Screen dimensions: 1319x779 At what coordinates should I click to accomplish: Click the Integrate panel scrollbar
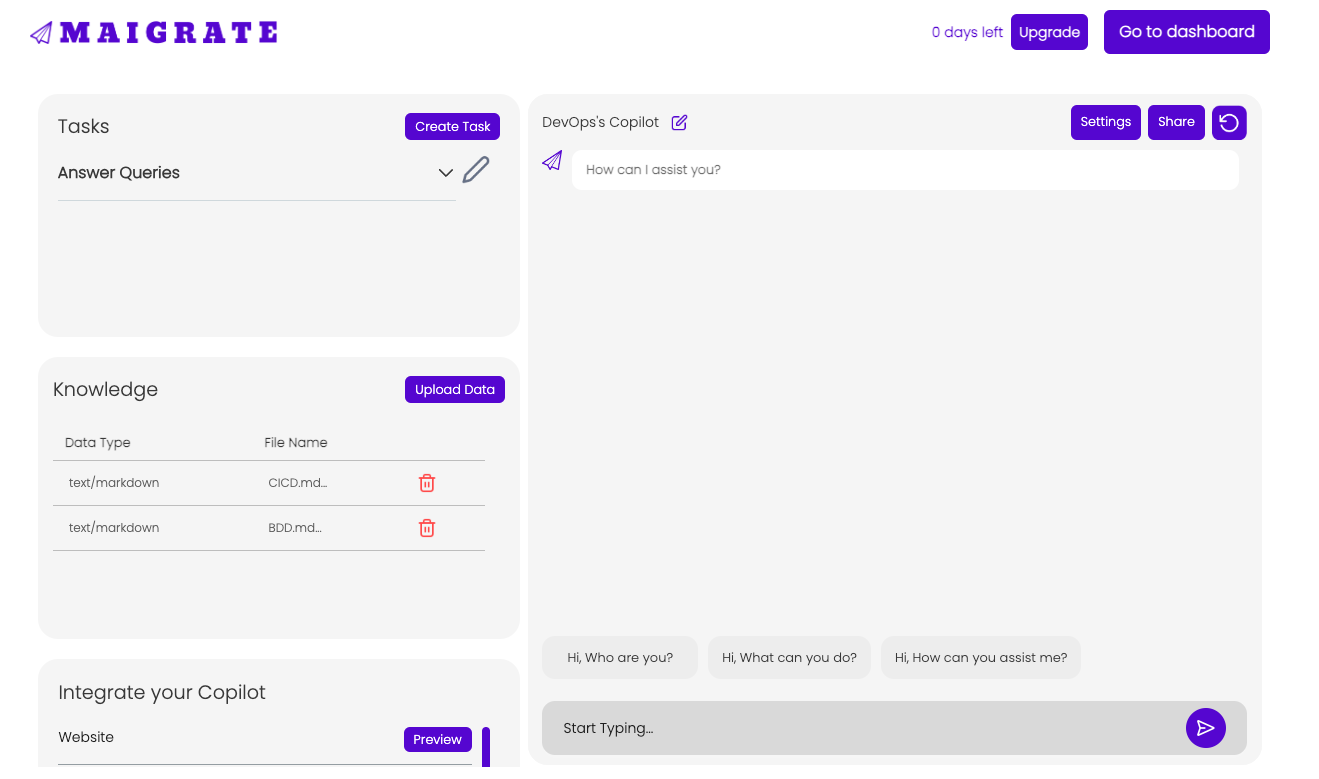pos(486,747)
